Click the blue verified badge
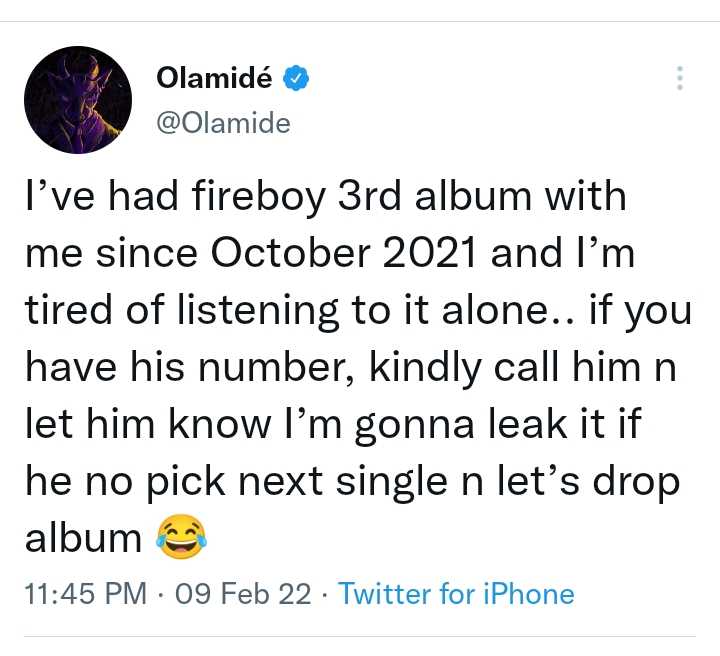Screen dimensions: 720x656 click(x=298, y=80)
